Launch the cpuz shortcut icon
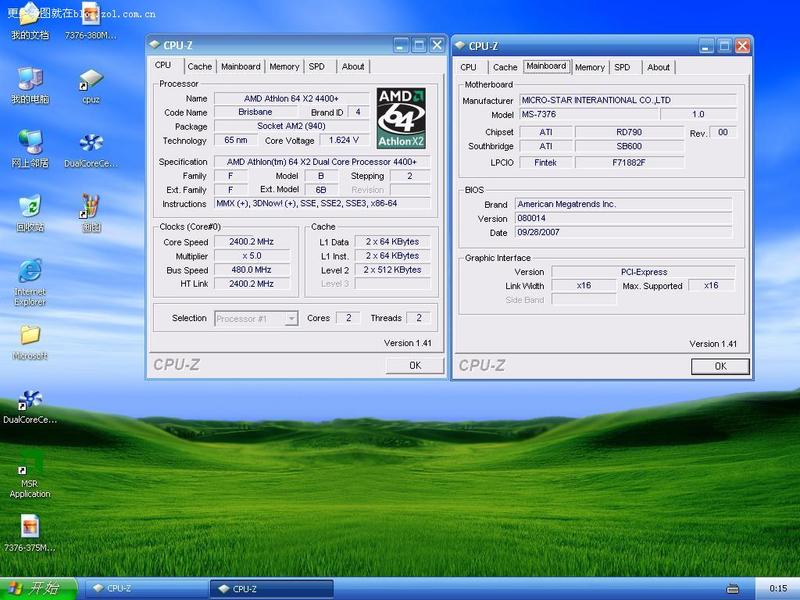 [x=91, y=80]
